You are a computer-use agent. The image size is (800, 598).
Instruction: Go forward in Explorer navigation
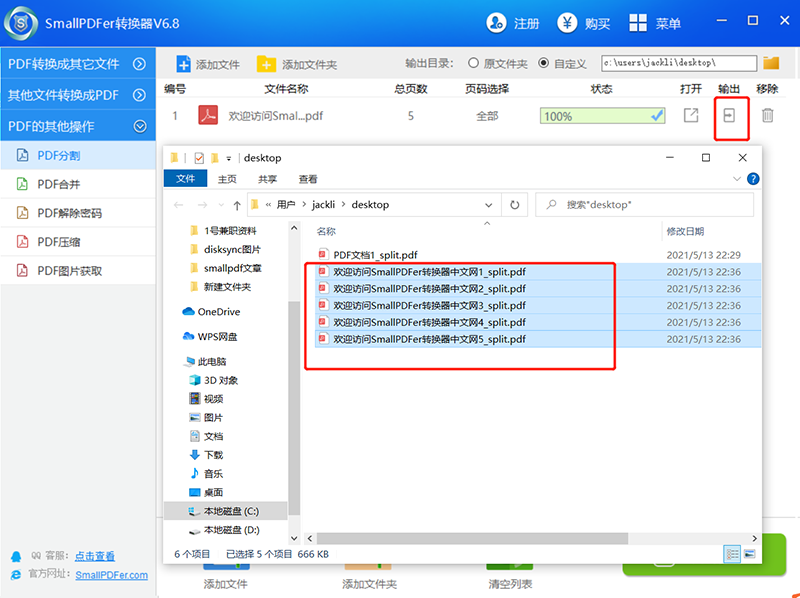pyautogui.click(x=202, y=205)
